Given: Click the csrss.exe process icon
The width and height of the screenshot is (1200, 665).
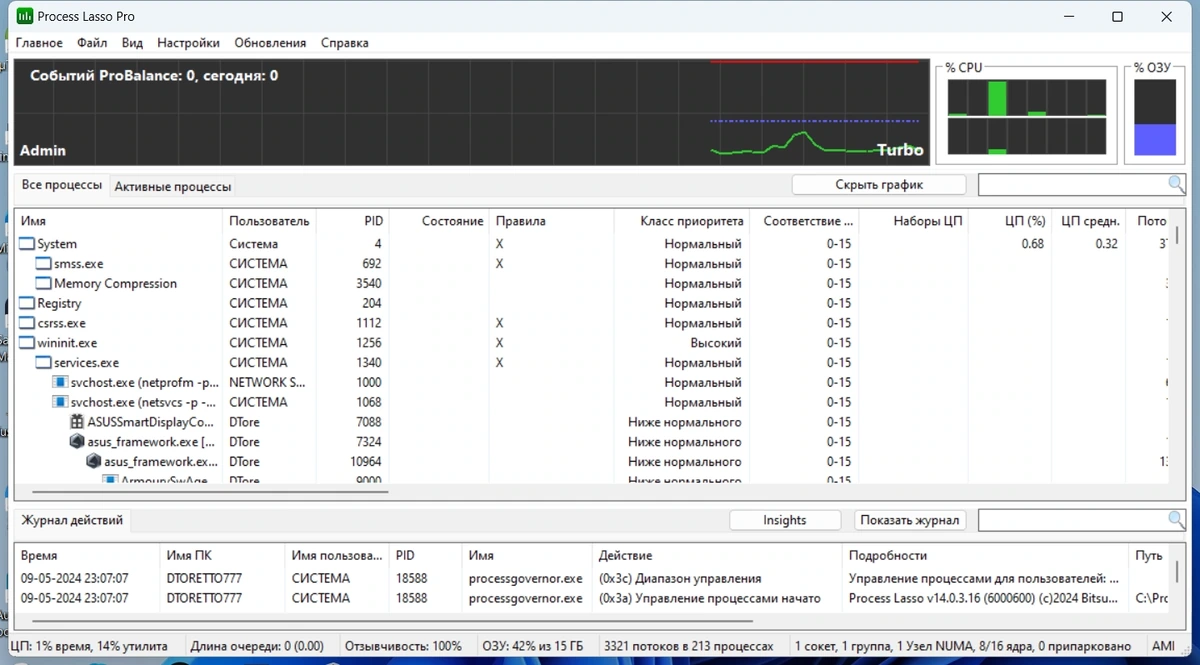Looking at the screenshot, I should pyautogui.click(x=27, y=323).
